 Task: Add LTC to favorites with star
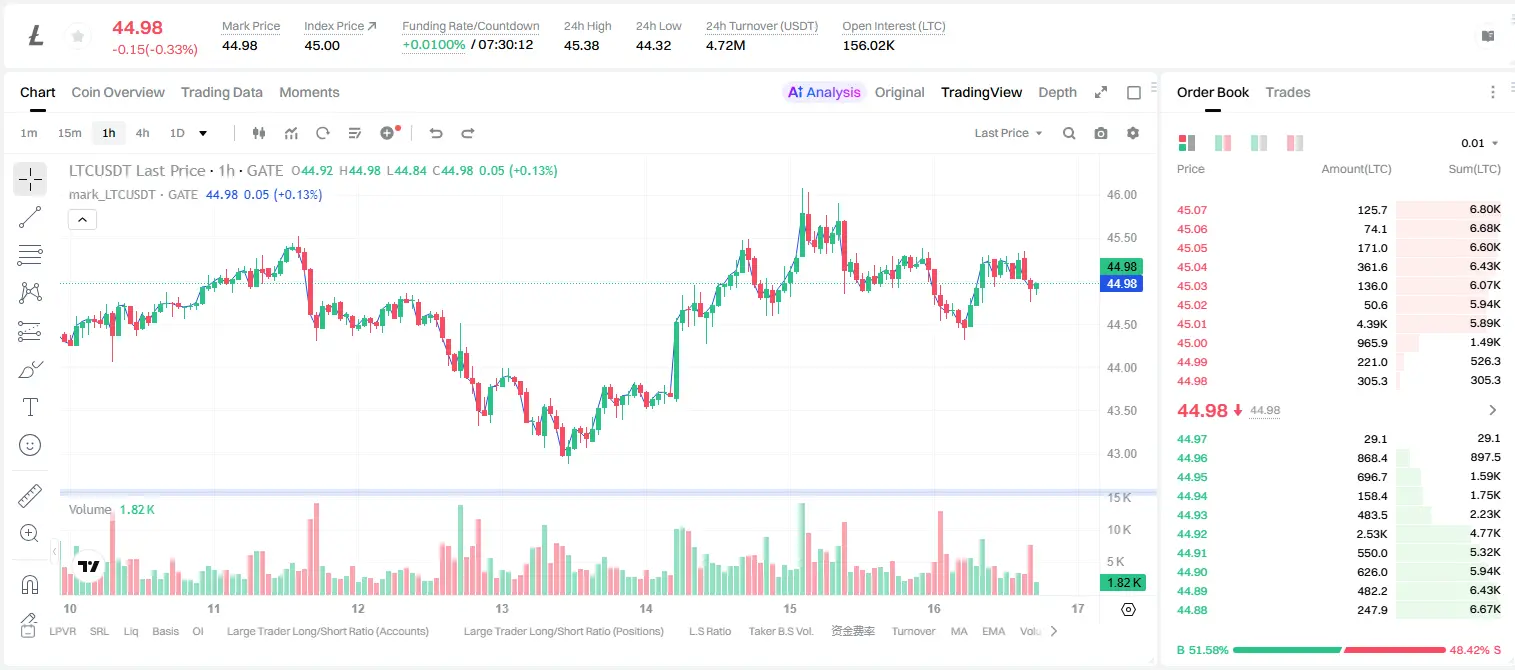pyautogui.click(x=77, y=37)
